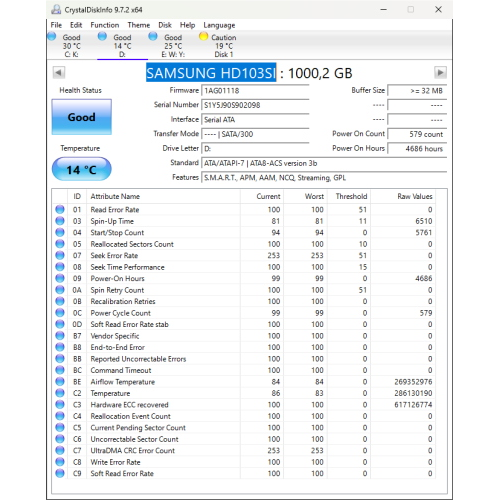Click the Threshold column header

pyautogui.click(x=349, y=196)
